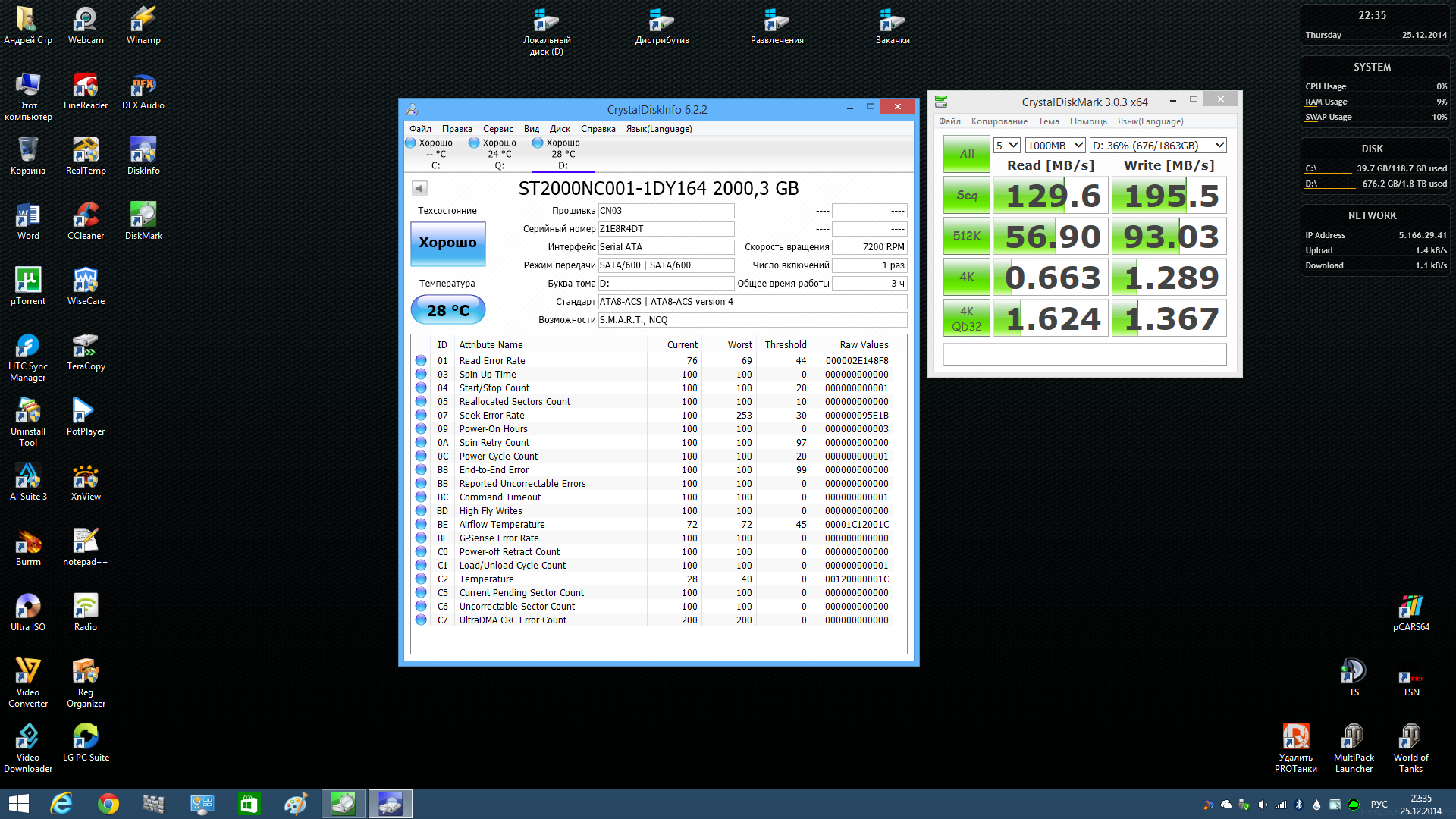Image resolution: width=1456 pixels, height=819 pixels.
Task: Open the drive selection dropdown D: 36%
Action: point(1158,146)
